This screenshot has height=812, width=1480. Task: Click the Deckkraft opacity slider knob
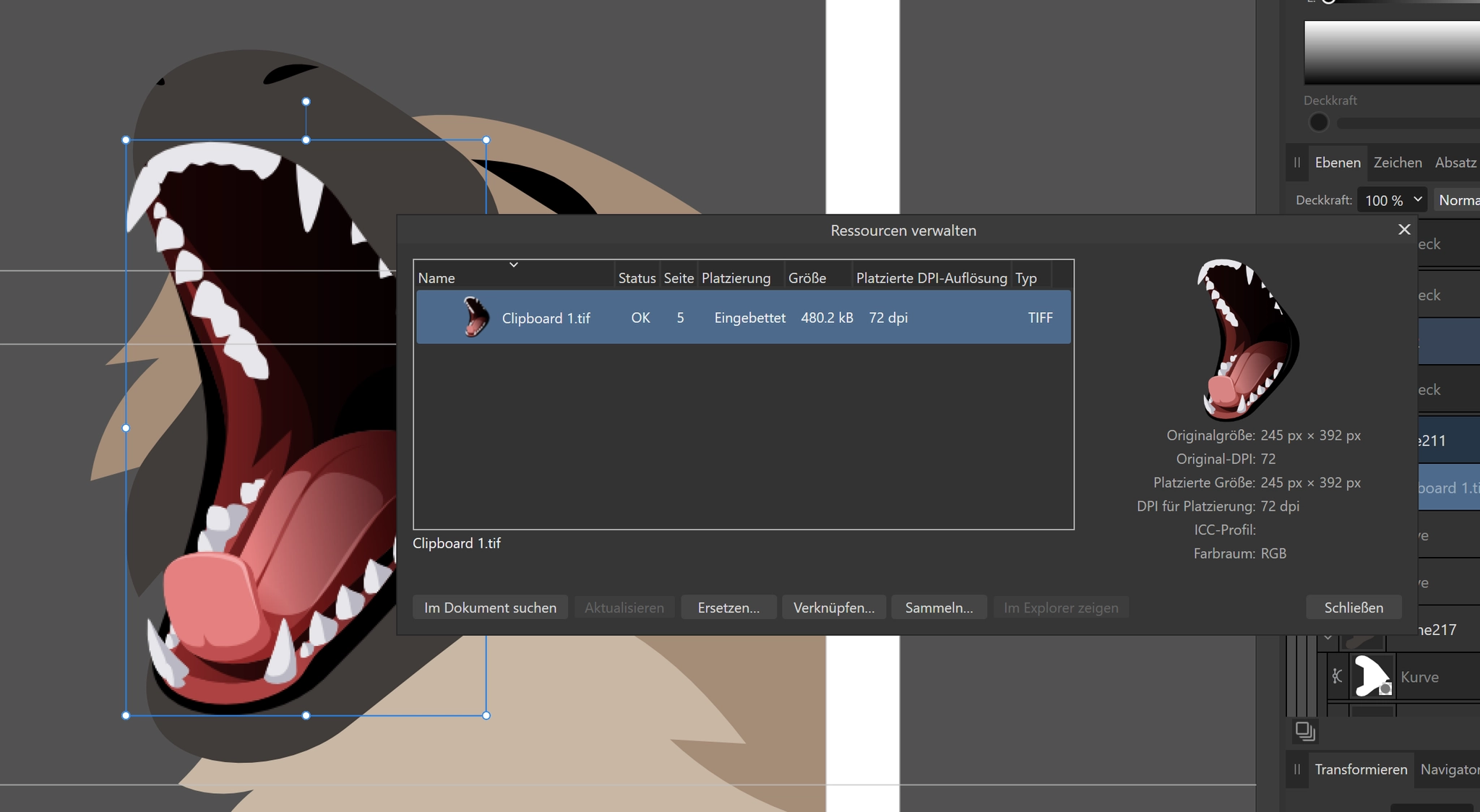1318,123
